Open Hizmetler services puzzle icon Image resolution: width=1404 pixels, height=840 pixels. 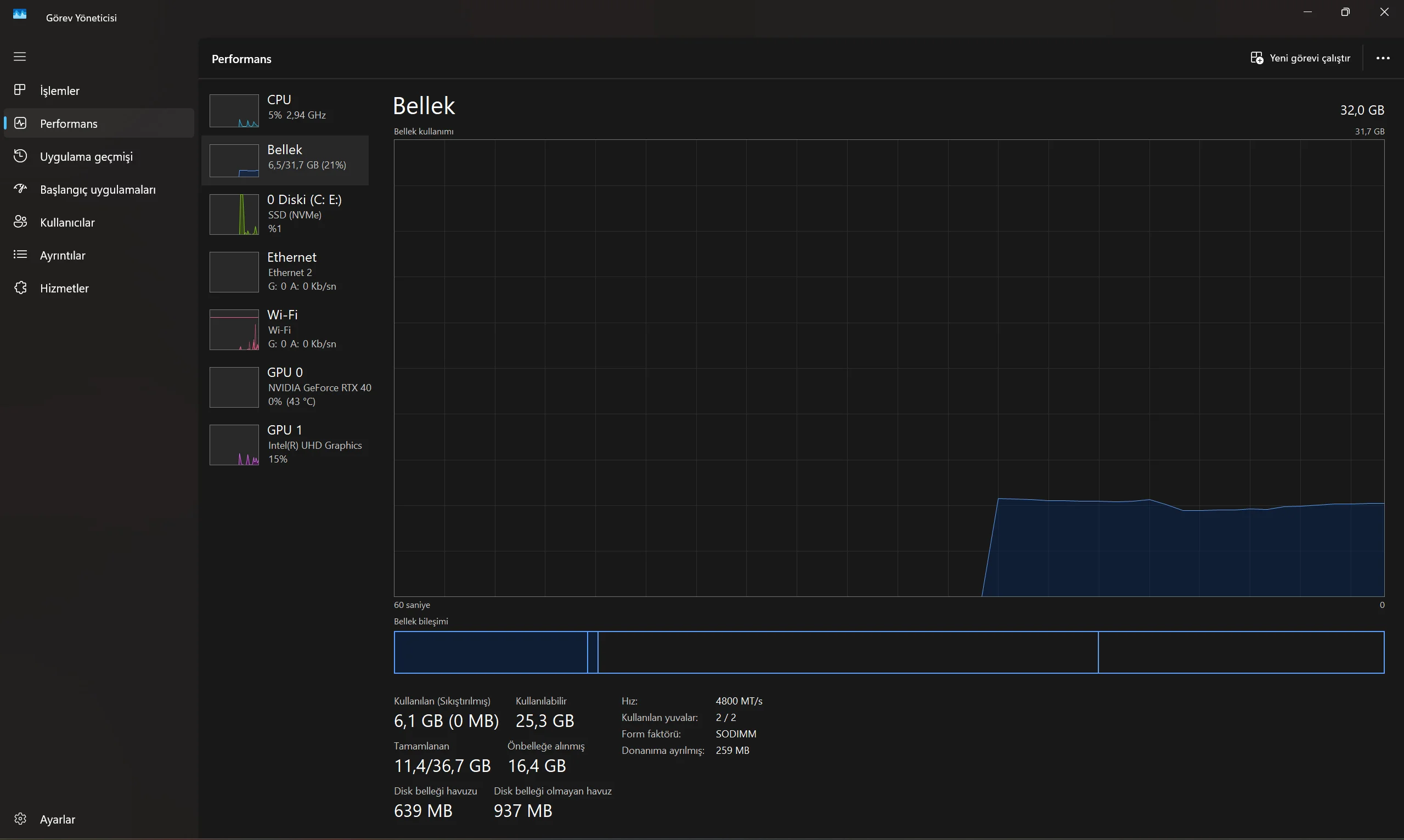point(20,287)
